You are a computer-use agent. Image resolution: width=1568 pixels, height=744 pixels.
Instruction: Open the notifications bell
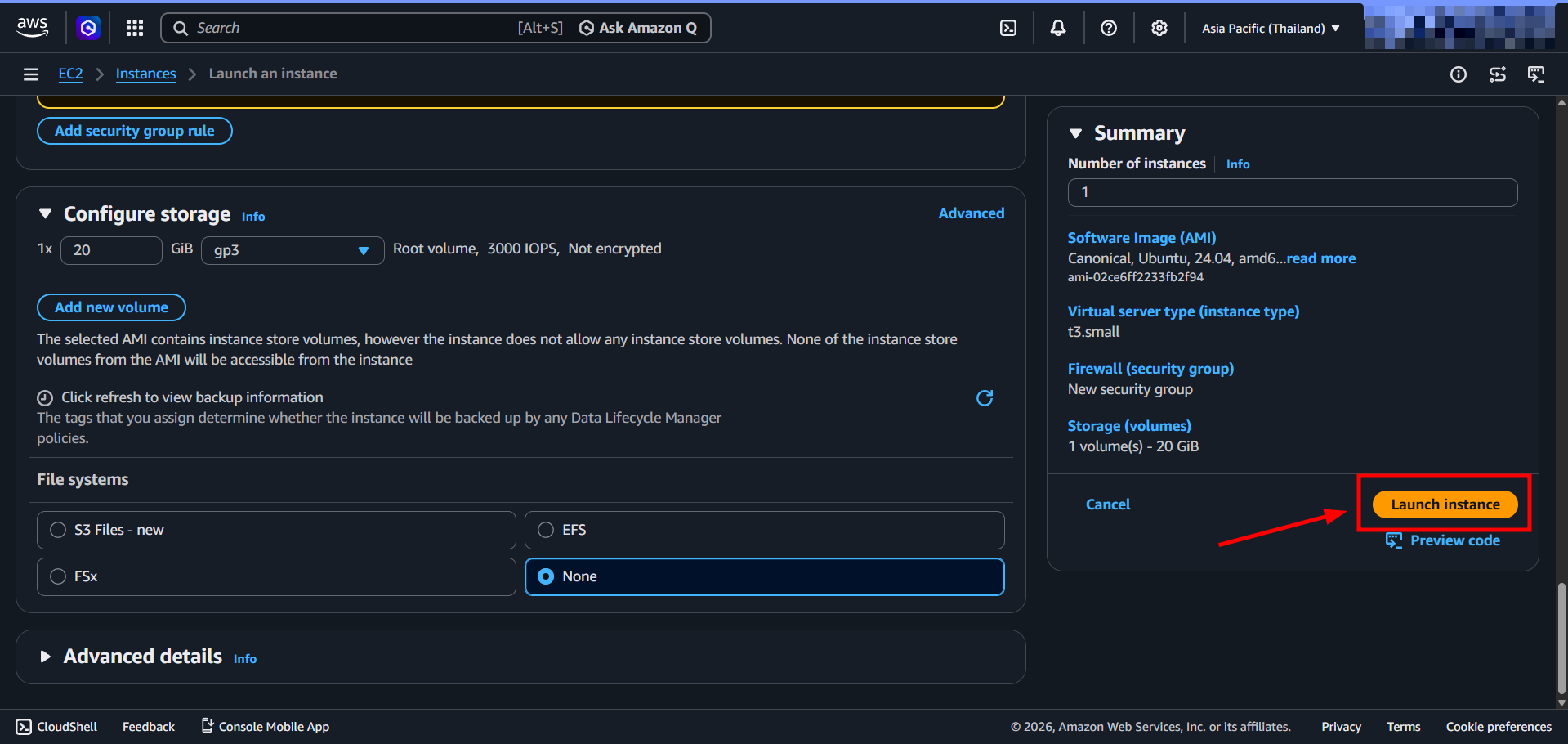(1058, 28)
